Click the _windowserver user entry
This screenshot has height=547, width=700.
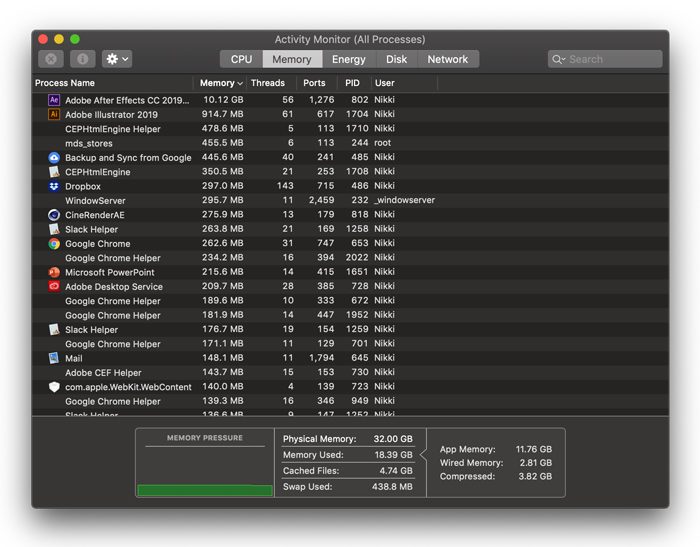coord(404,200)
